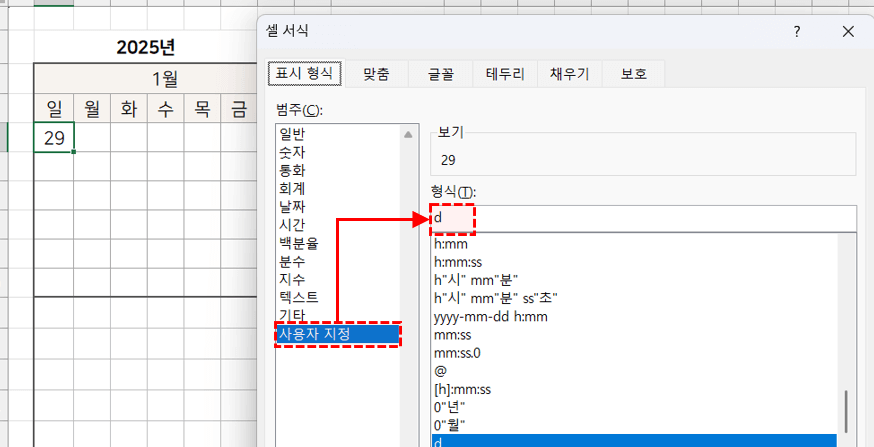Switch to the 채우기 tab

(570, 74)
